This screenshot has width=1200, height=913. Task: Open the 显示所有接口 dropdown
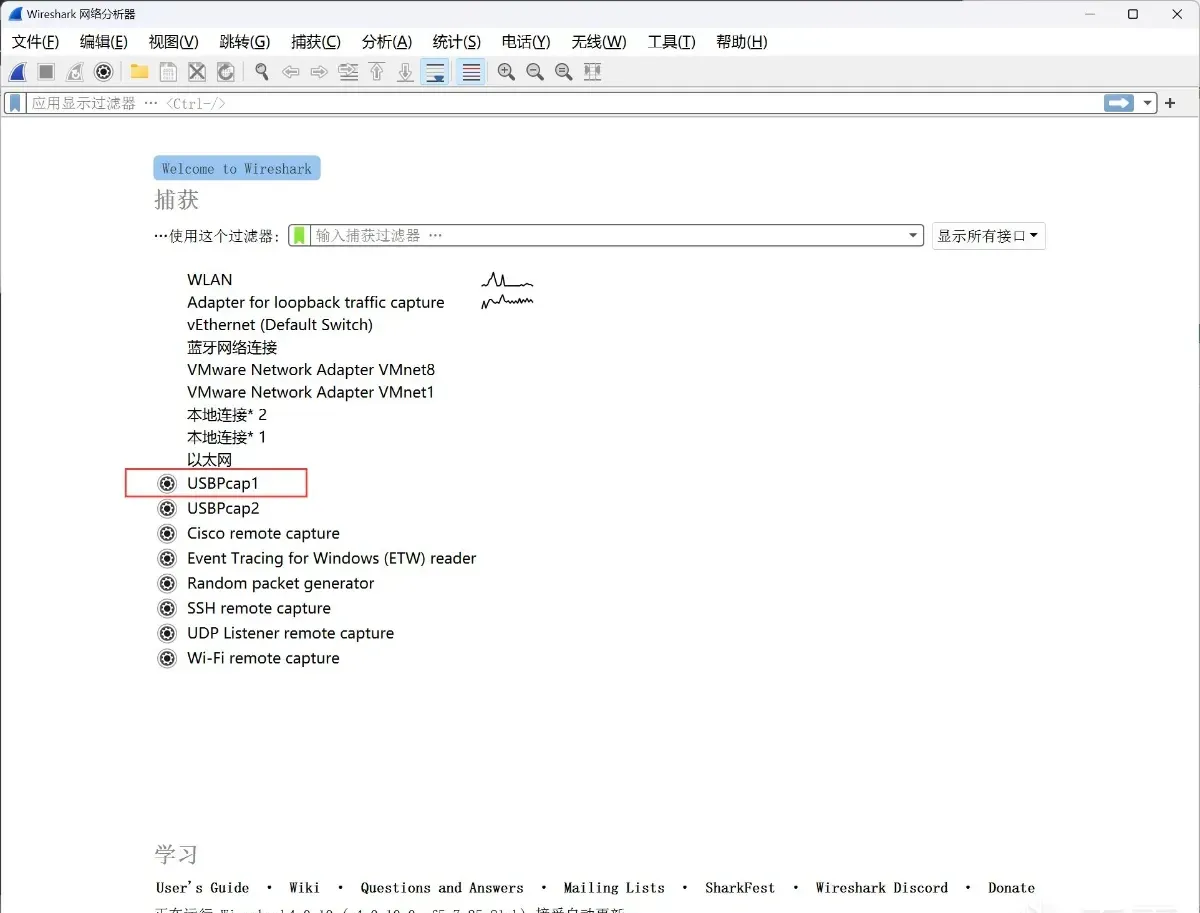(x=989, y=236)
